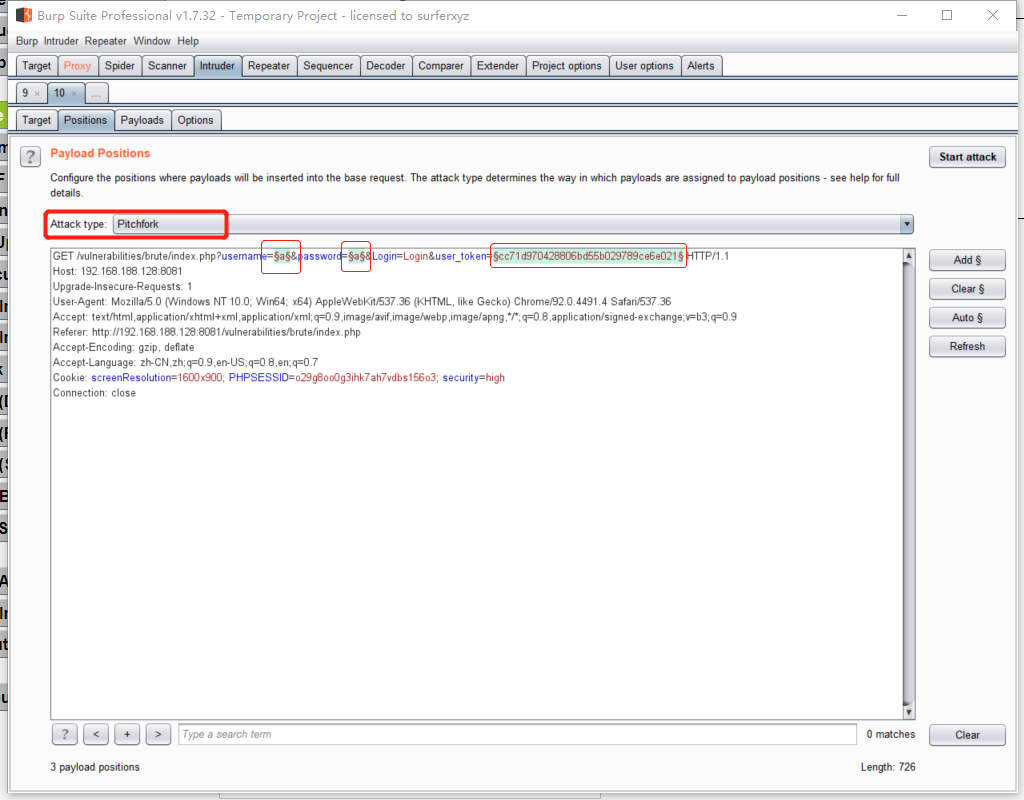Switch to the Comparer tab
The width and height of the screenshot is (1024, 800).
pos(441,66)
